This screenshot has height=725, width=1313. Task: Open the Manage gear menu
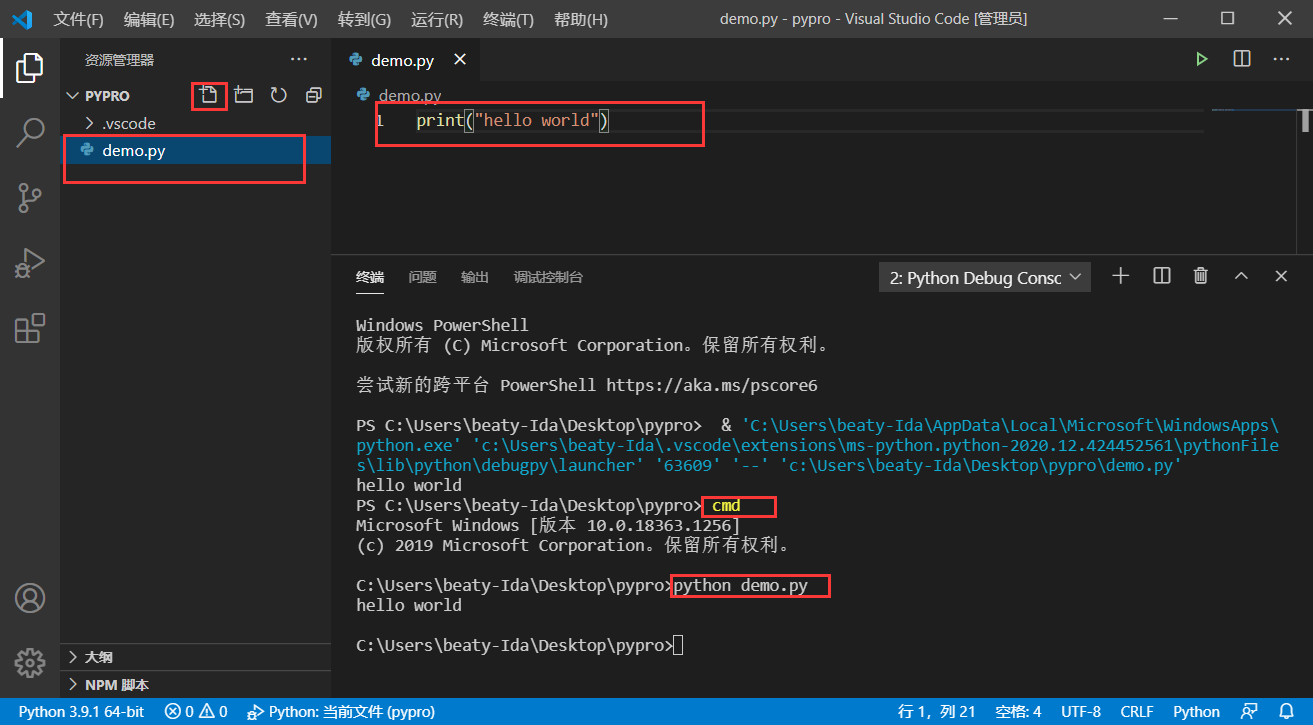pyautogui.click(x=29, y=661)
